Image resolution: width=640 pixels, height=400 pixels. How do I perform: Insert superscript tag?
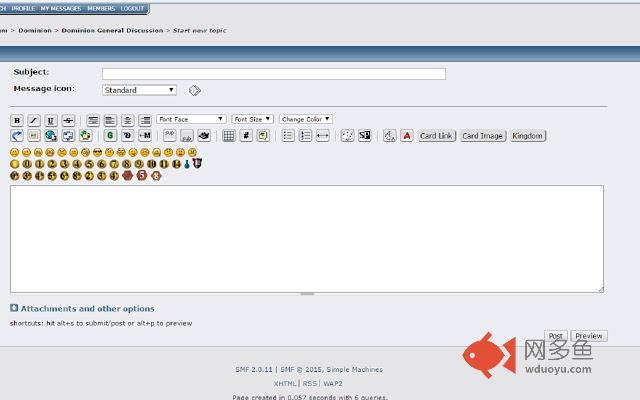pyautogui.click(x=169, y=136)
